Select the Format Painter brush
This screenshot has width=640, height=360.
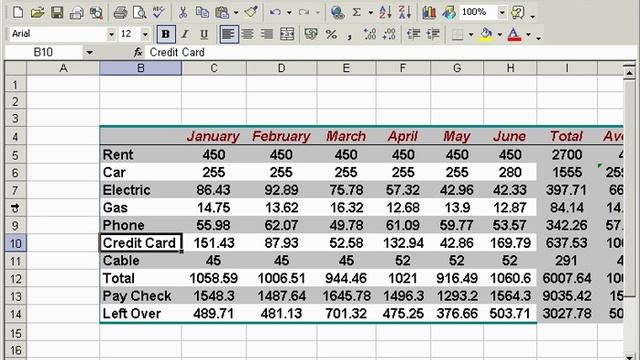251,12
